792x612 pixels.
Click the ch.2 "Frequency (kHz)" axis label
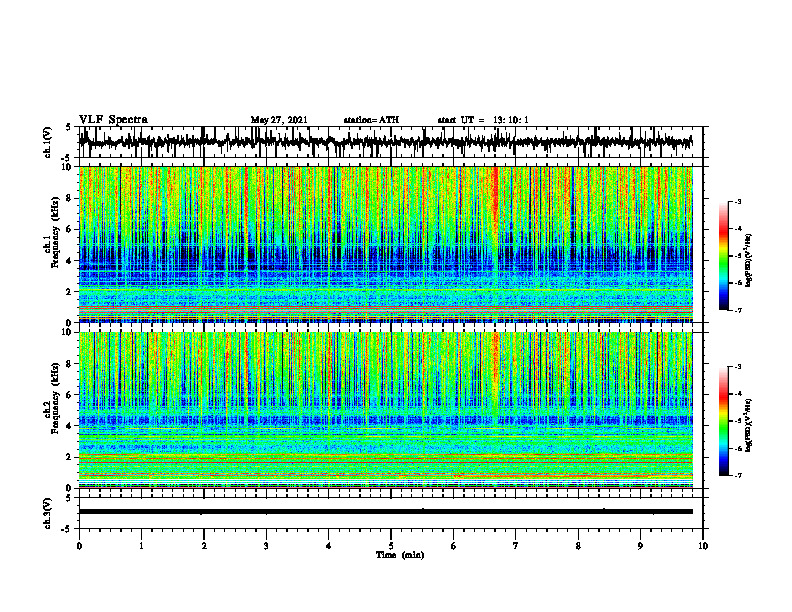click(55, 398)
